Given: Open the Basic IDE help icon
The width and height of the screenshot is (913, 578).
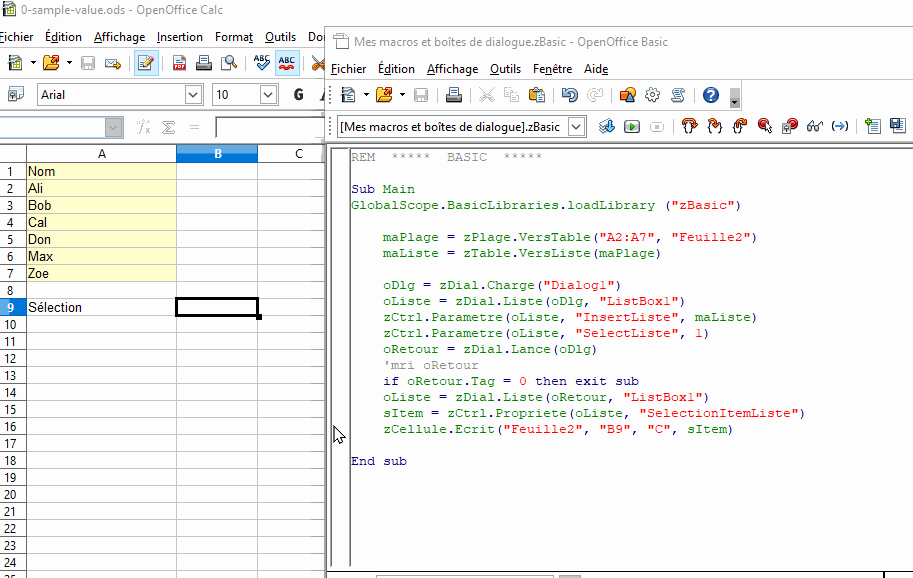Looking at the screenshot, I should click(711, 95).
